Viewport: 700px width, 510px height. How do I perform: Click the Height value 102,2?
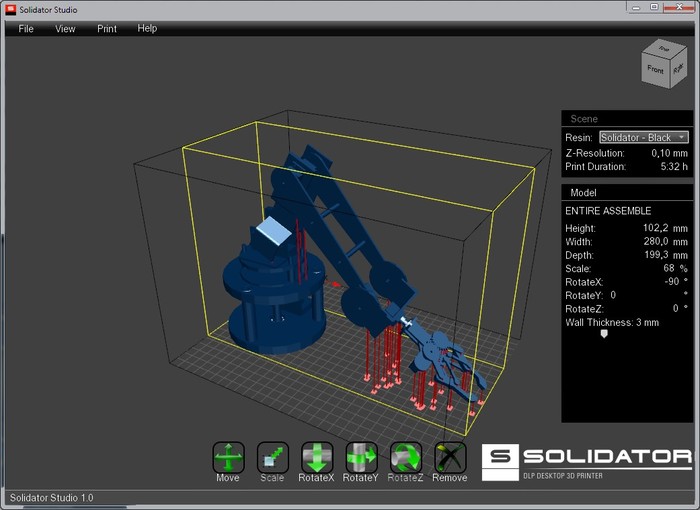(655, 228)
